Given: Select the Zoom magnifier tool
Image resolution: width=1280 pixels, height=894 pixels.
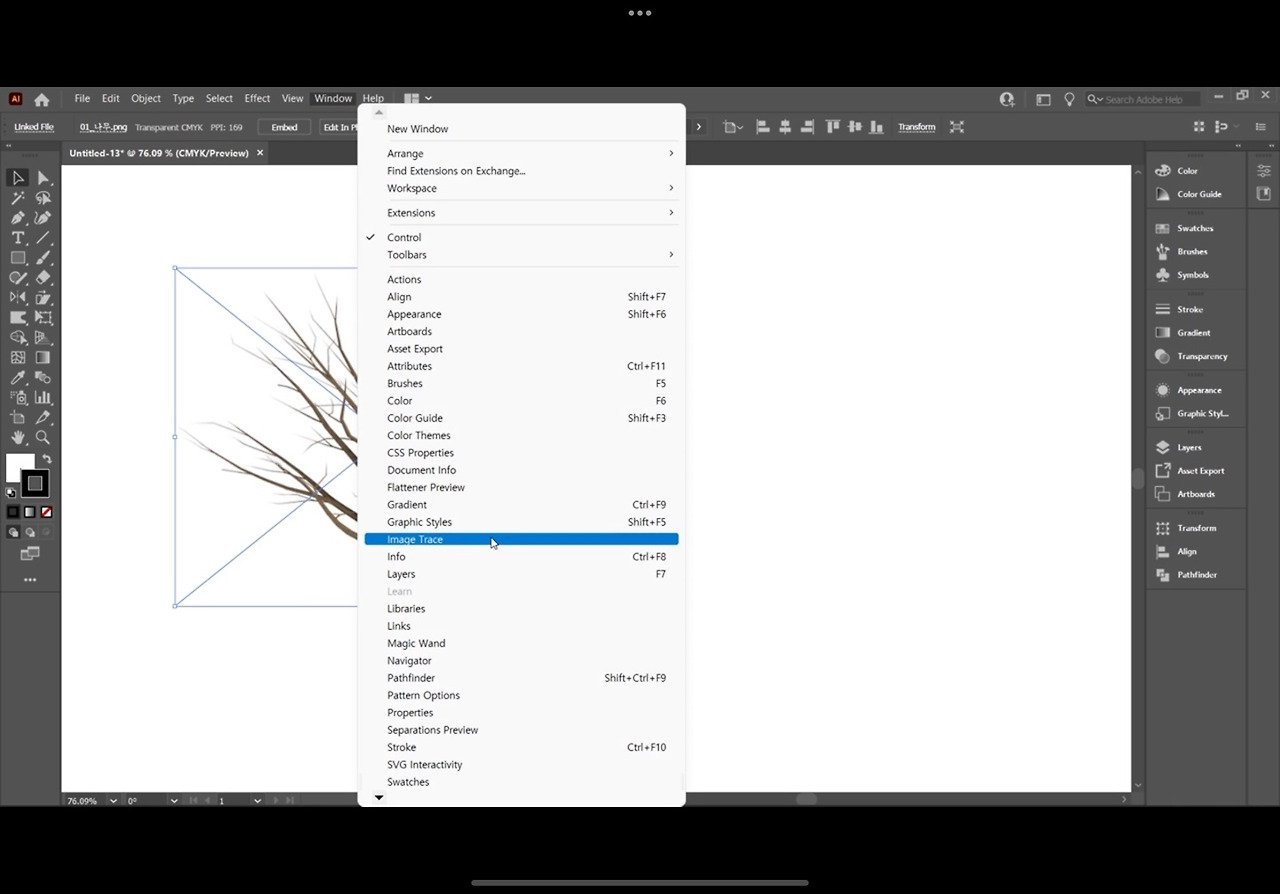Looking at the screenshot, I should tap(43, 438).
